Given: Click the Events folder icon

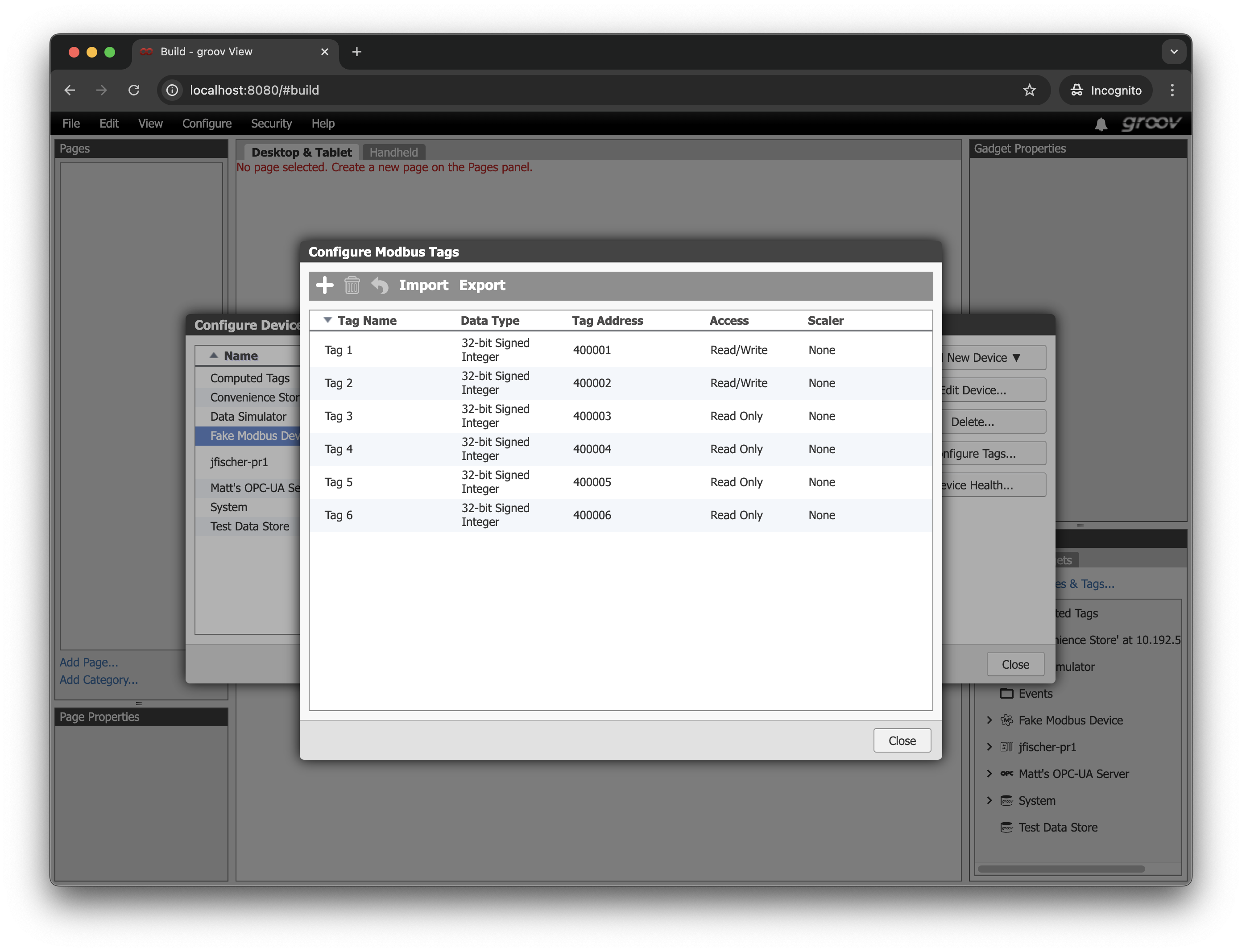Looking at the screenshot, I should (1006, 694).
